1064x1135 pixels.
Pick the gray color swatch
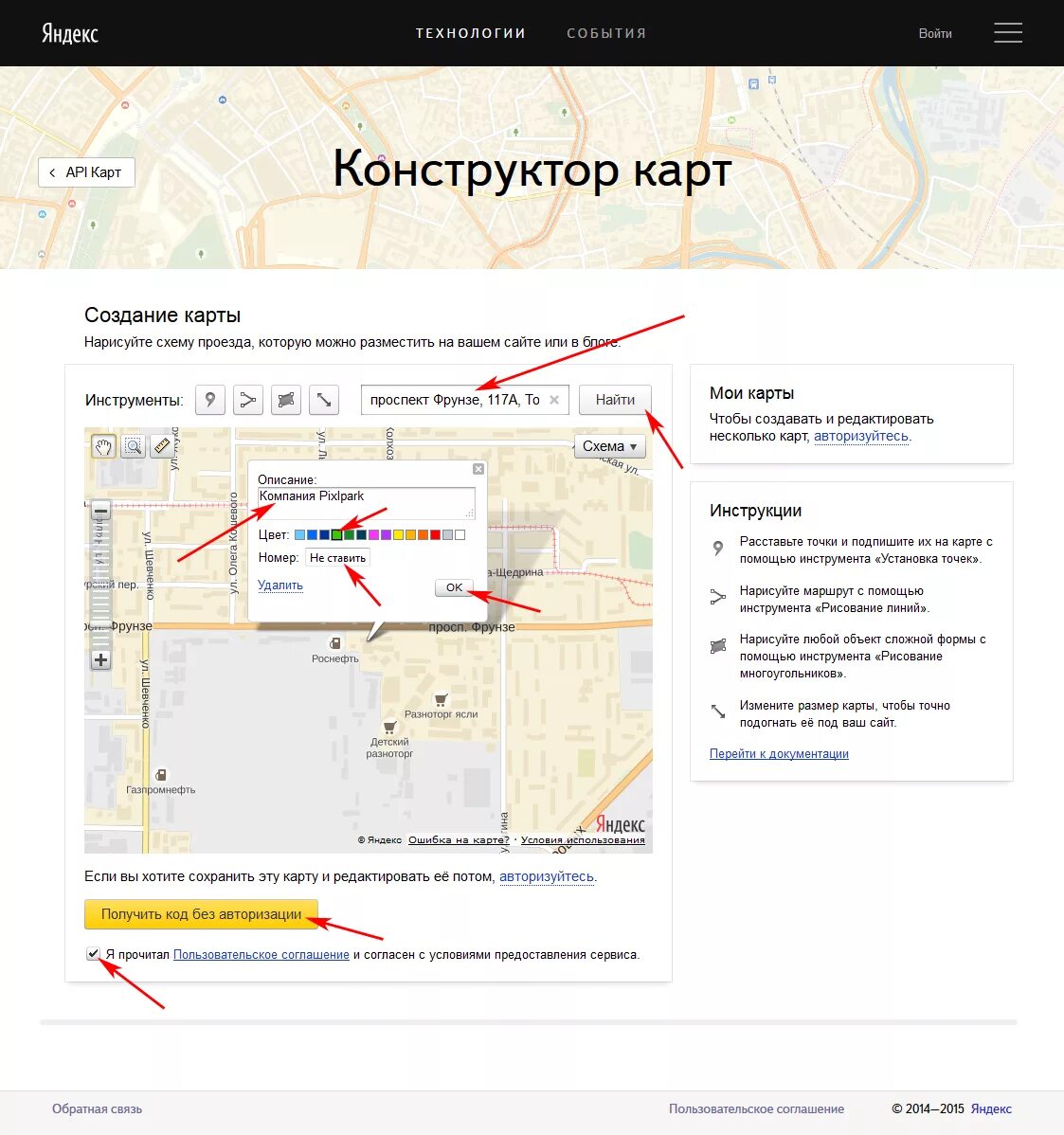(447, 535)
